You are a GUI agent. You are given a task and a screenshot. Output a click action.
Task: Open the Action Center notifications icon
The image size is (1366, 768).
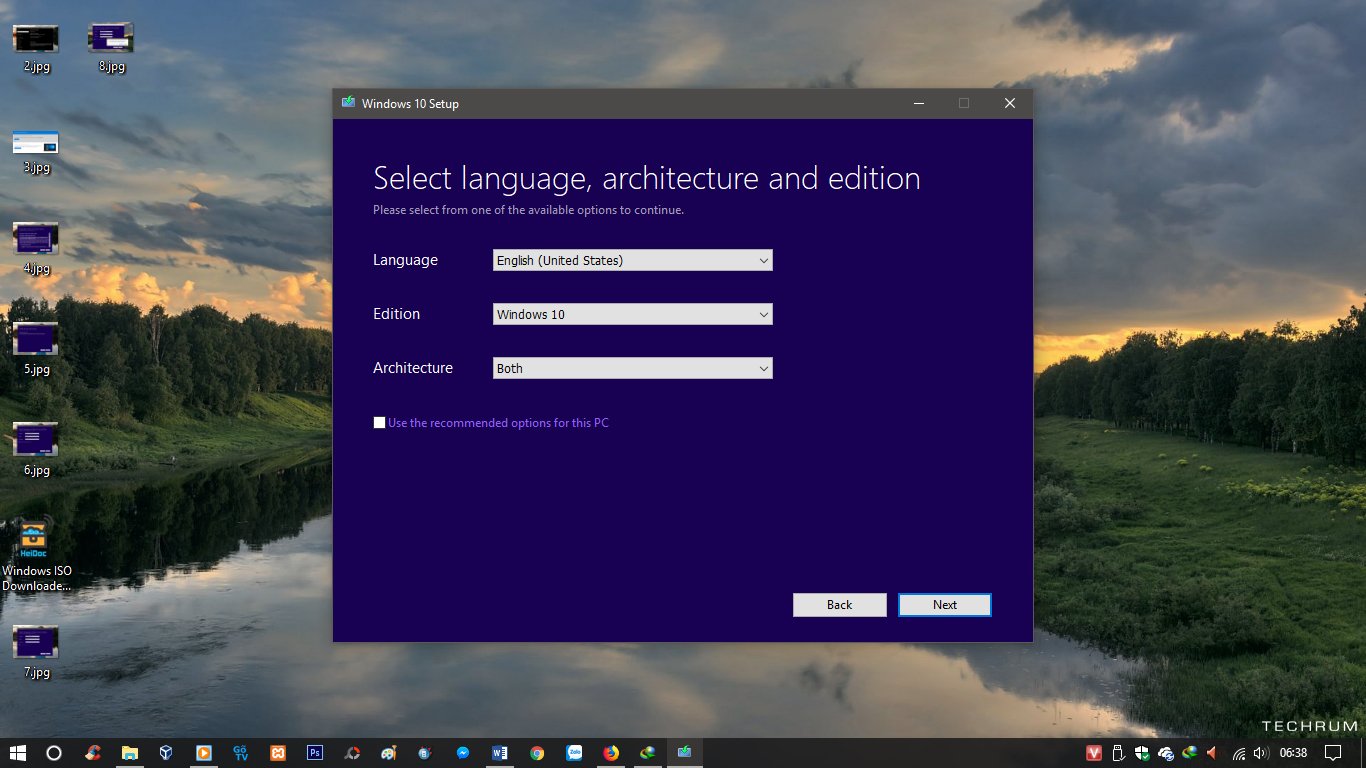click(x=1332, y=753)
